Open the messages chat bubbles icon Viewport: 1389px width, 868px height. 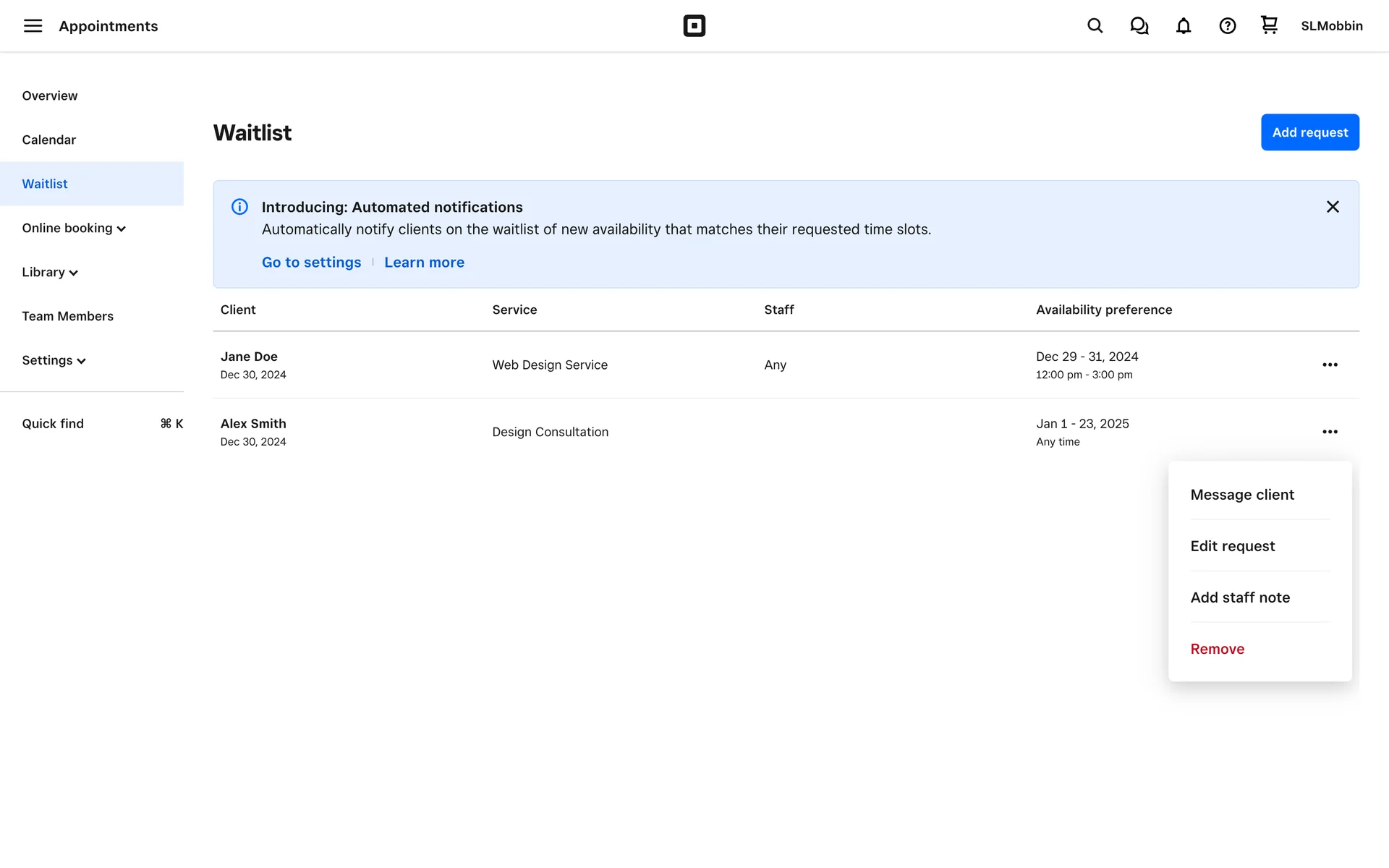(x=1139, y=26)
